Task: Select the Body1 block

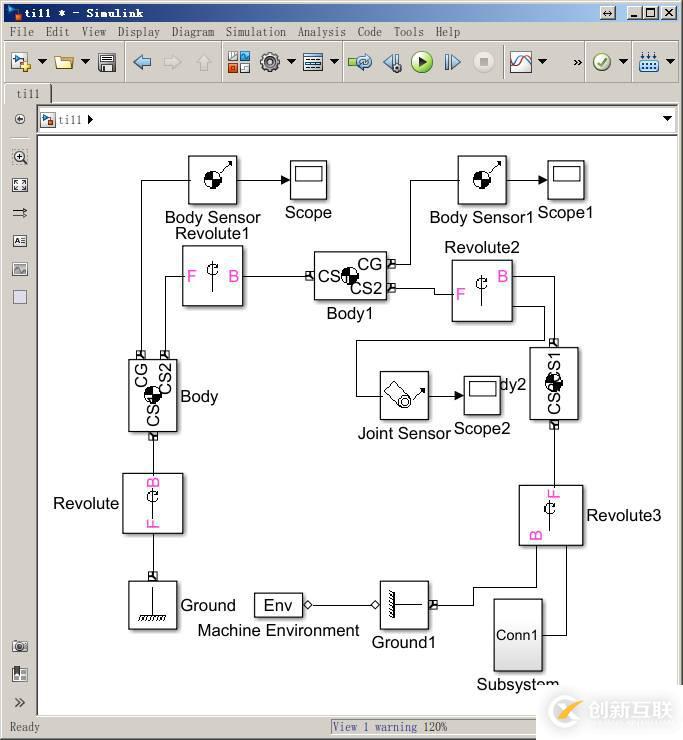Action: [350, 276]
